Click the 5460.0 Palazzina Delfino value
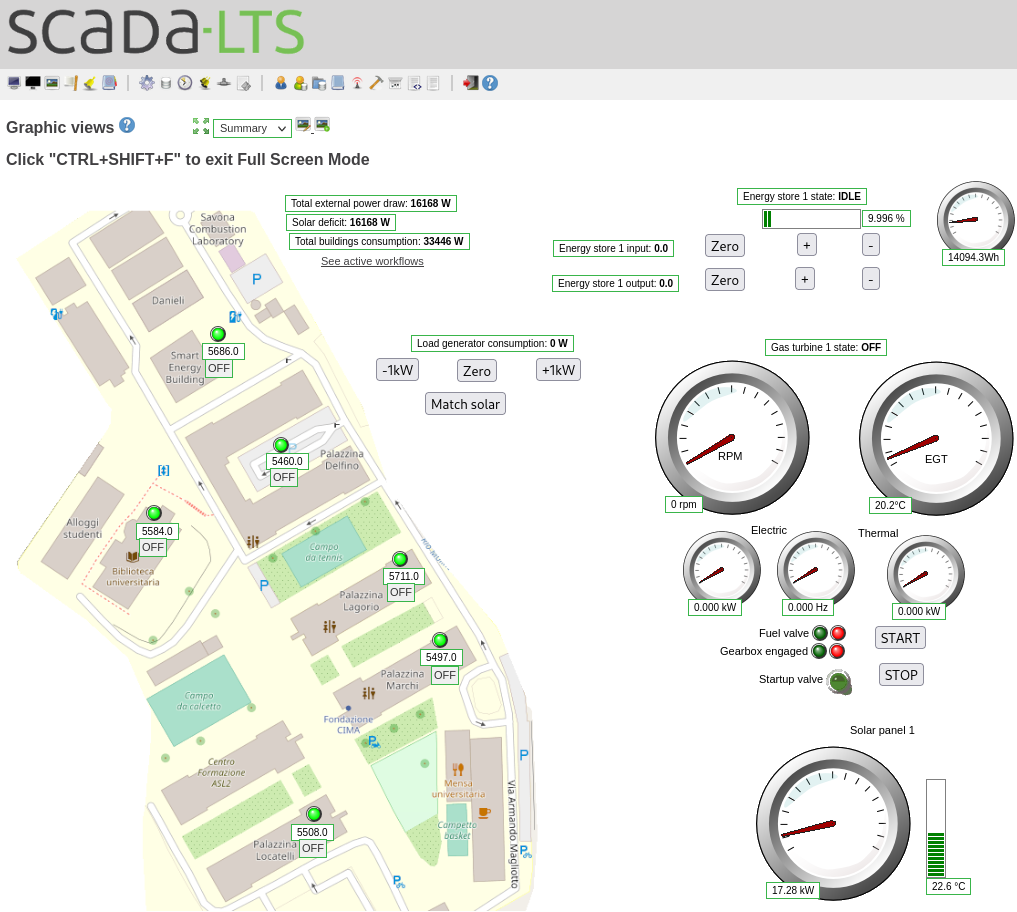This screenshot has width=1017, height=912. pos(287,461)
